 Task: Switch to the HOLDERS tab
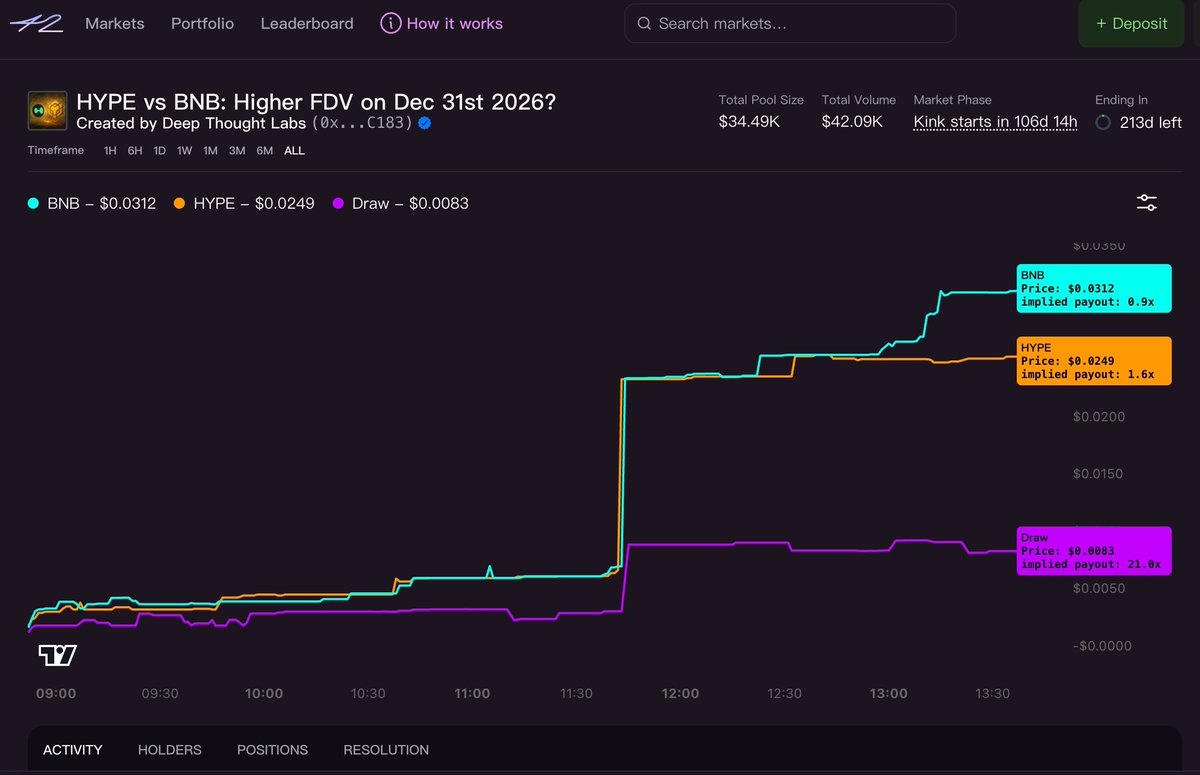coord(170,750)
